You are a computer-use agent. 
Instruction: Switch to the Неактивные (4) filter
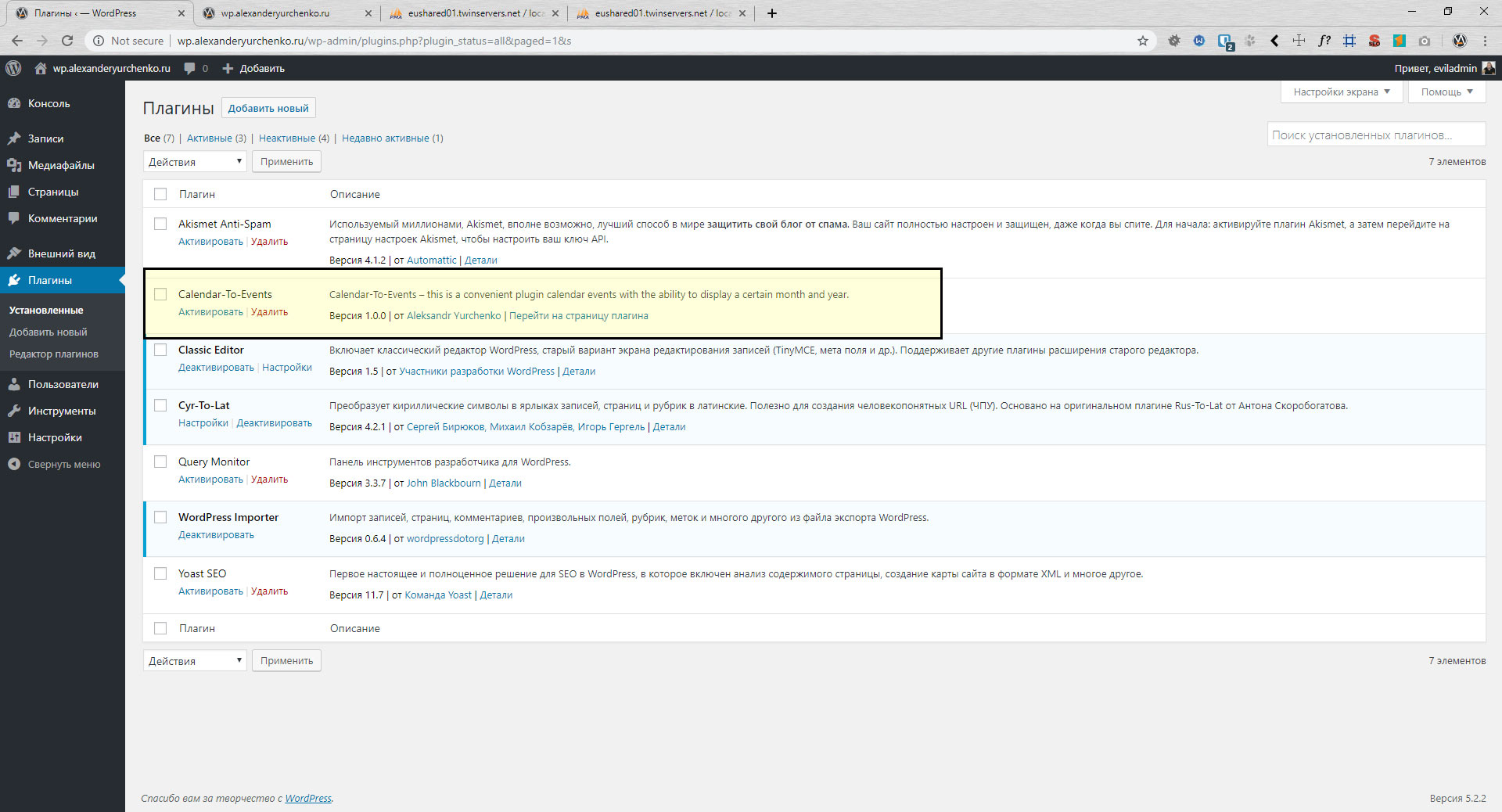(x=294, y=138)
